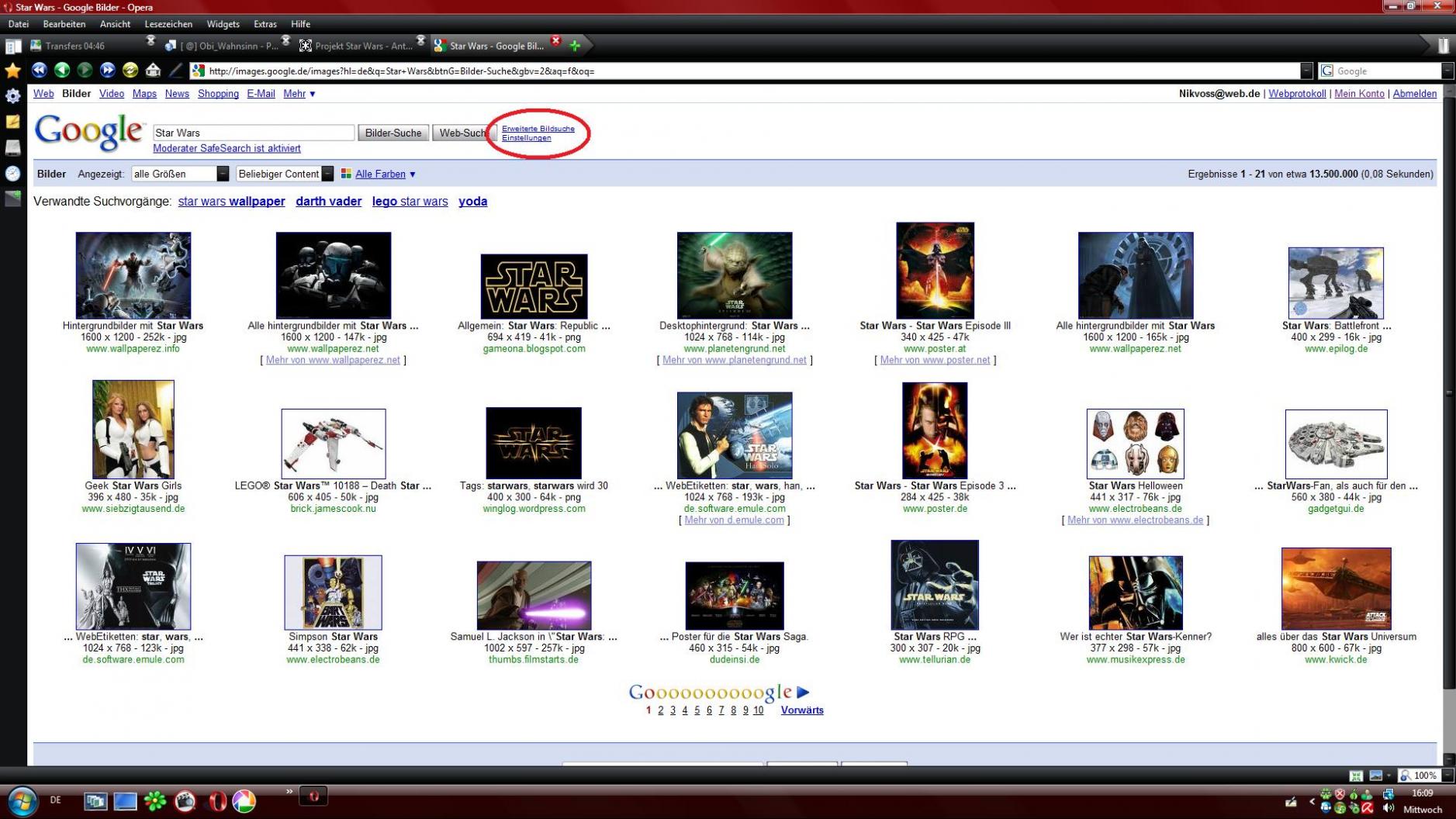Open the Opera panel toggle icon

pos(13,47)
